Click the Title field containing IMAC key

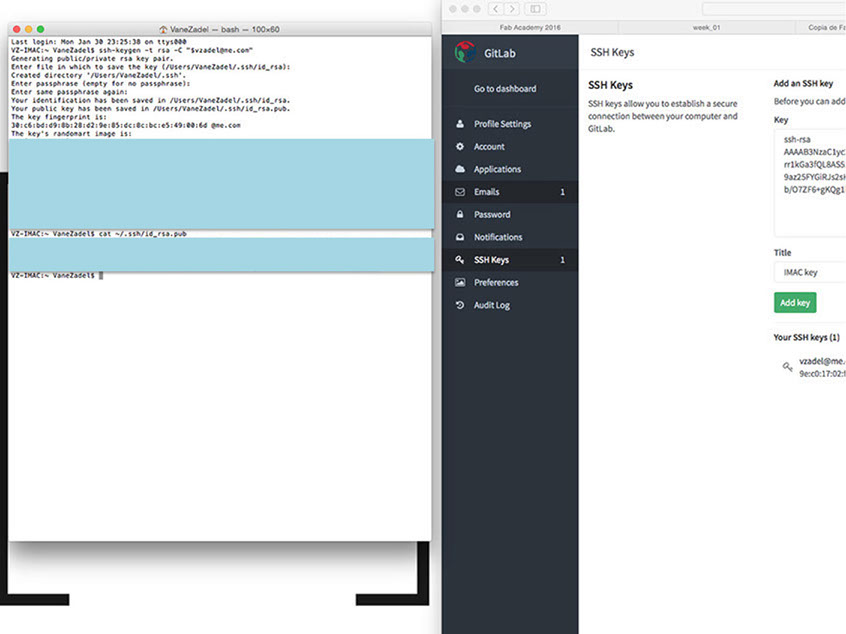click(x=810, y=272)
